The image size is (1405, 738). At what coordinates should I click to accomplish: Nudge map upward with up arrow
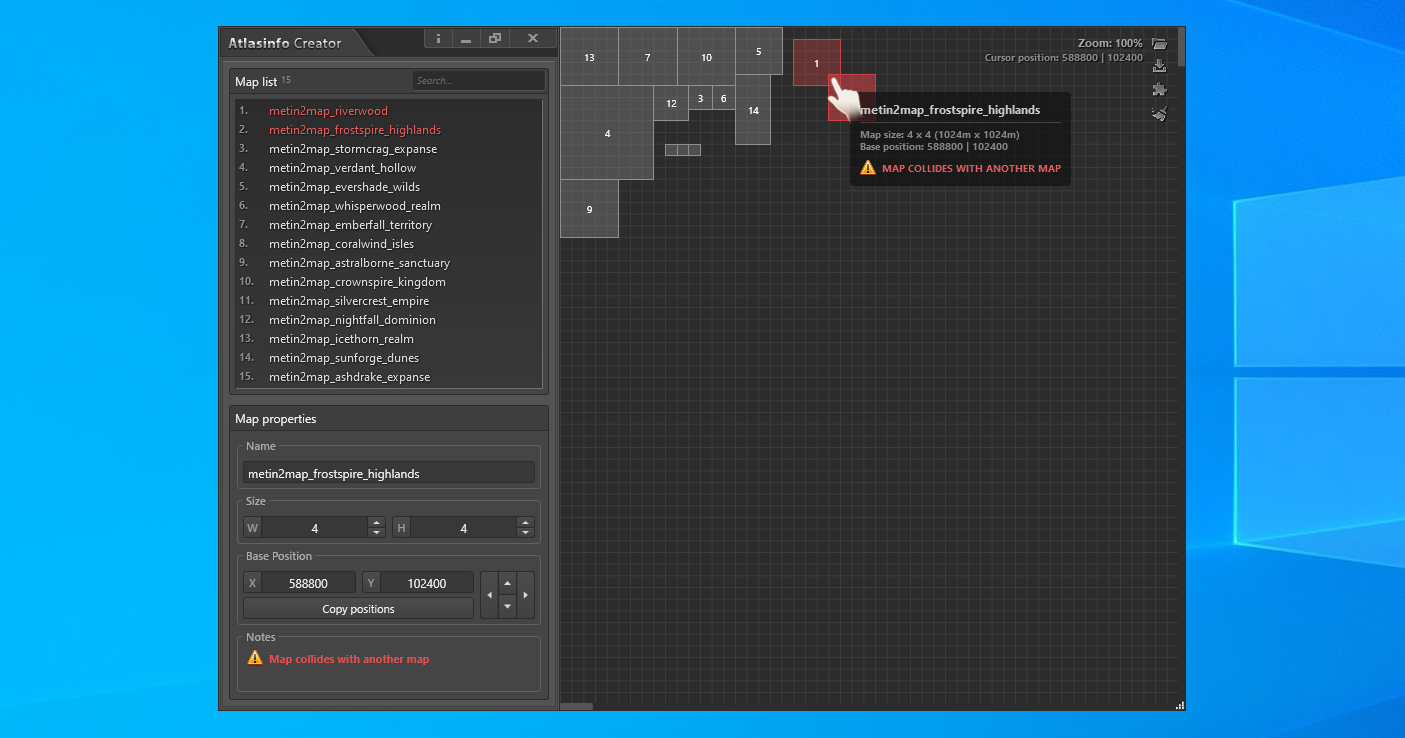click(507, 583)
